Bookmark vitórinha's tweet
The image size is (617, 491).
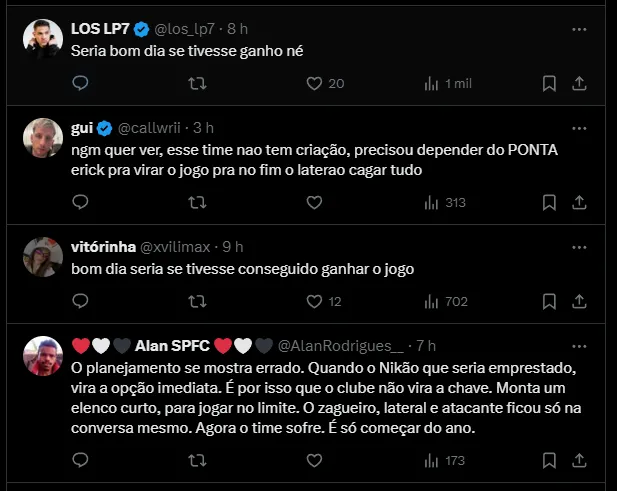pos(549,301)
